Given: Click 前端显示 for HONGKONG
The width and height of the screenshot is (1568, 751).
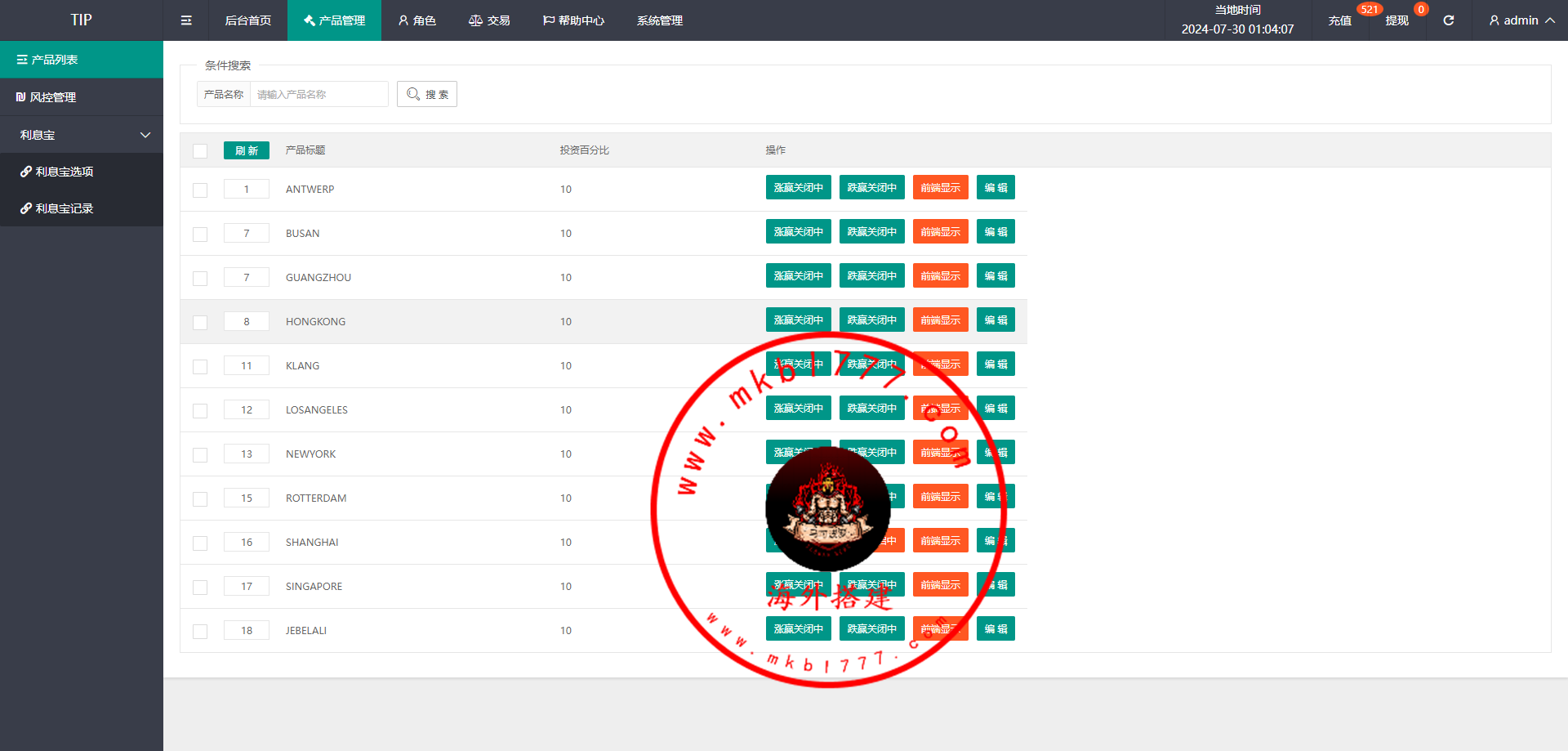Looking at the screenshot, I should tap(941, 320).
